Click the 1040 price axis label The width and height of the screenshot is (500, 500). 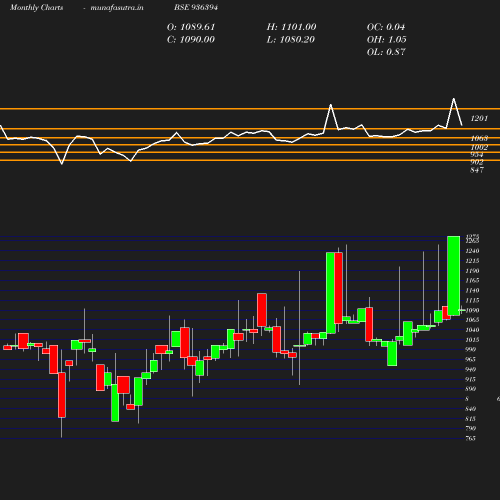pos(472,330)
